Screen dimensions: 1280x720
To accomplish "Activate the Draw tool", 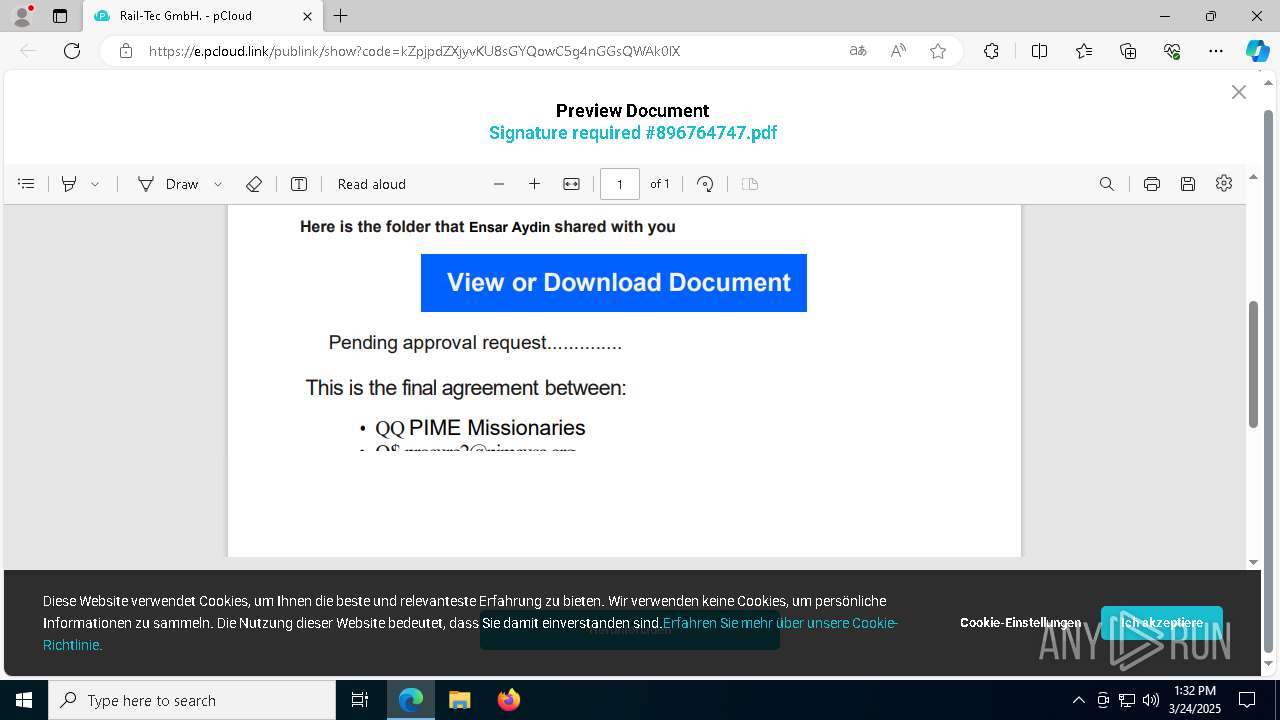I will [x=168, y=184].
